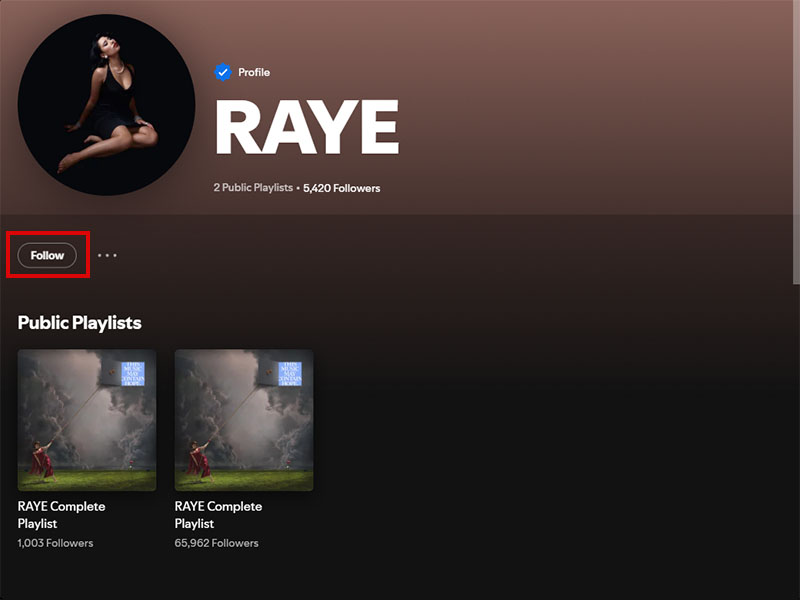Click title of playlist with 65,962 Followers
Image resolution: width=800 pixels, height=600 pixels.
pyautogui.click(x=218, y=515)
